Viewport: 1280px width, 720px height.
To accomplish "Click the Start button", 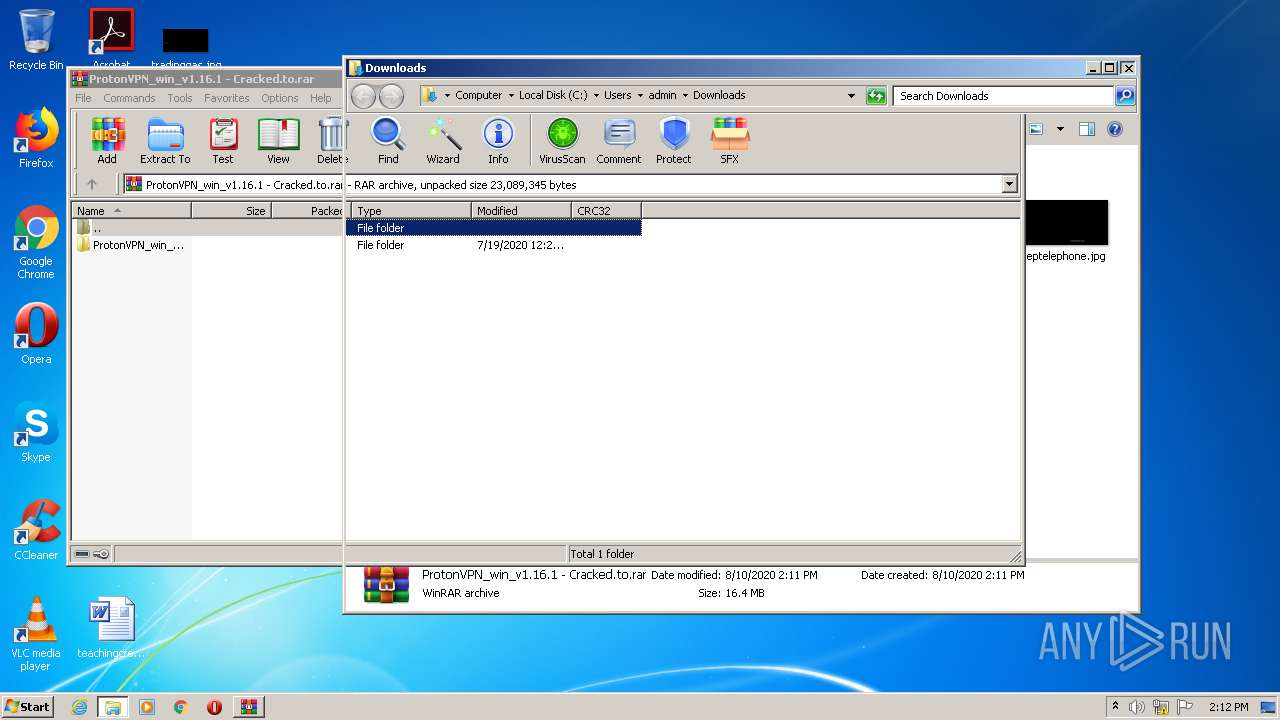I will (x=28, y=706).
